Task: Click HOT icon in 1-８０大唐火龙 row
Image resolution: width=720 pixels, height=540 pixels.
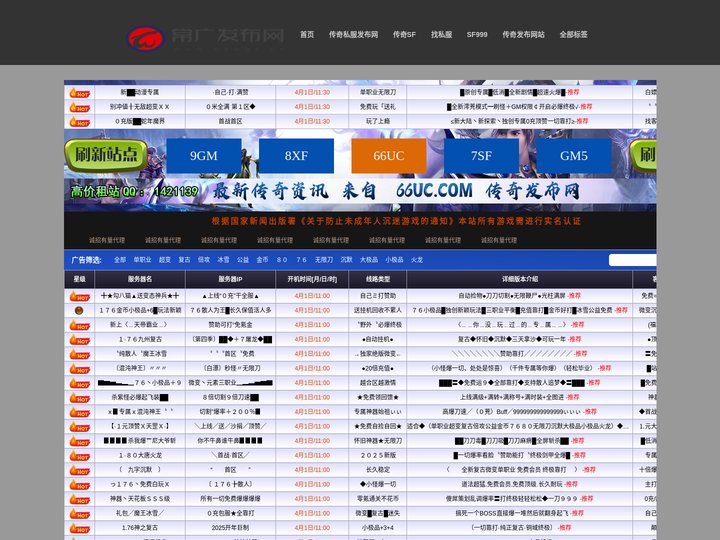Action: tap(79, 456)
